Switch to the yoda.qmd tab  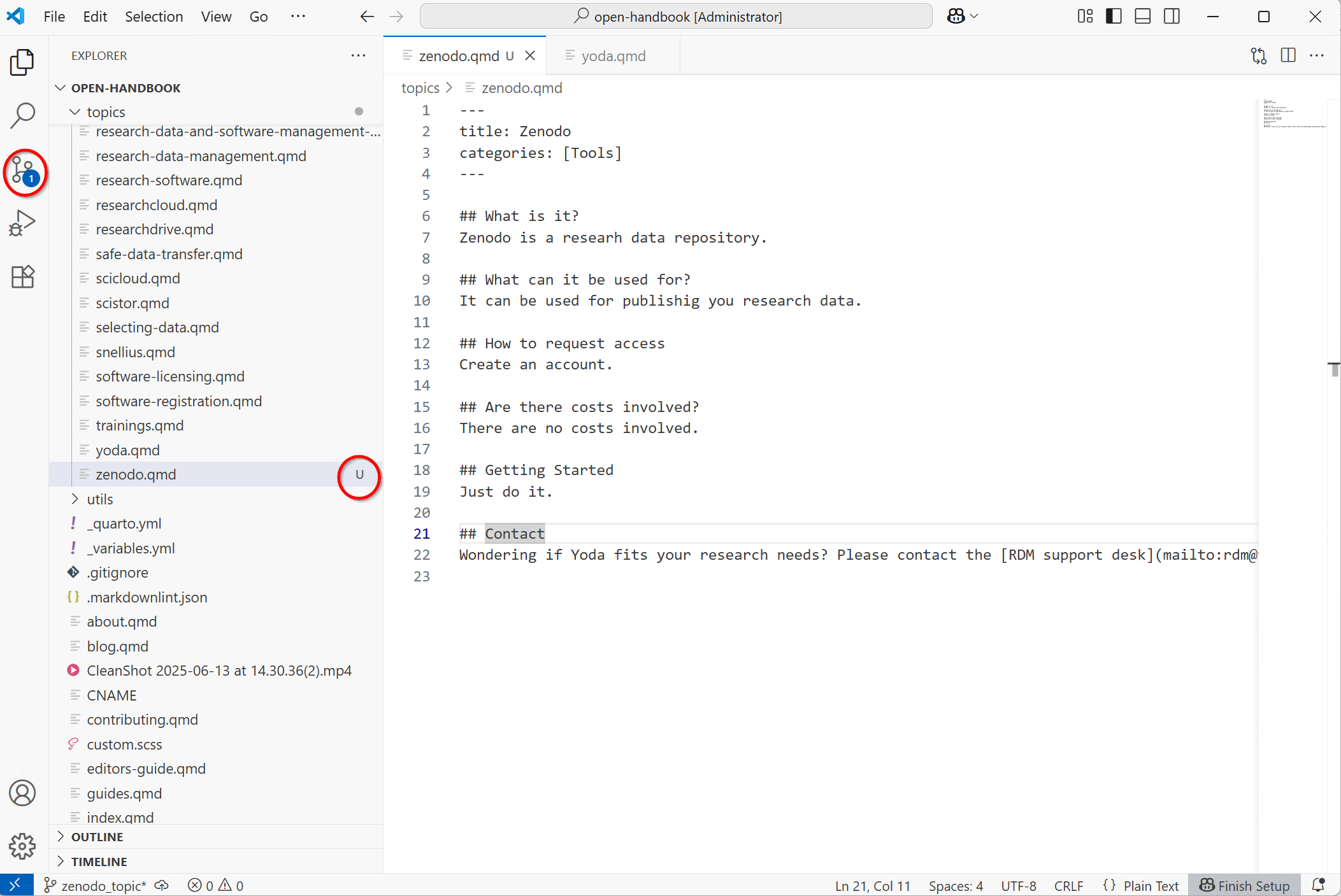click(x=613, y=56)
